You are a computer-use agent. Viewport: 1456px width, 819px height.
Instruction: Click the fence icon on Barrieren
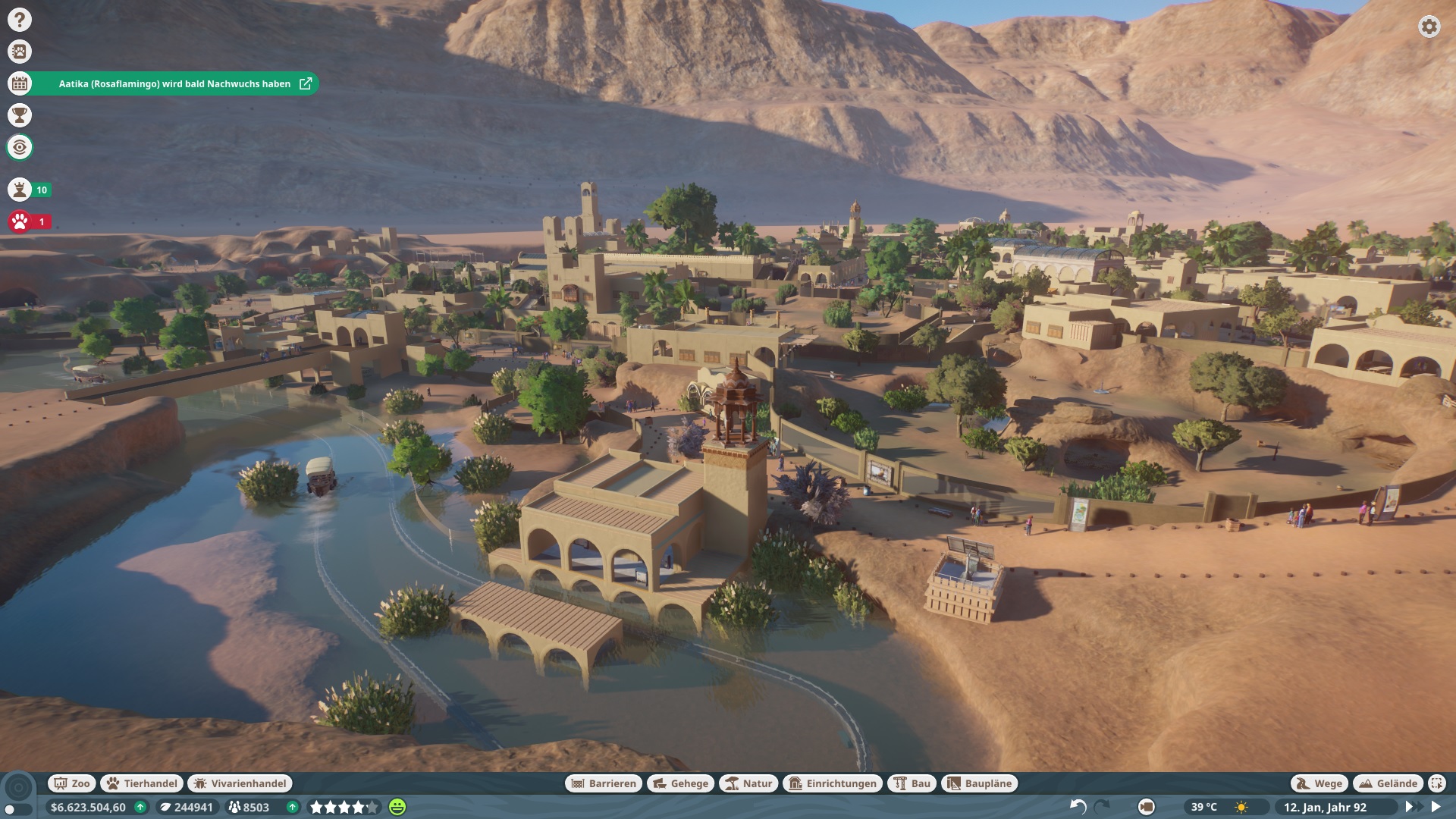(x=577, y=783)
